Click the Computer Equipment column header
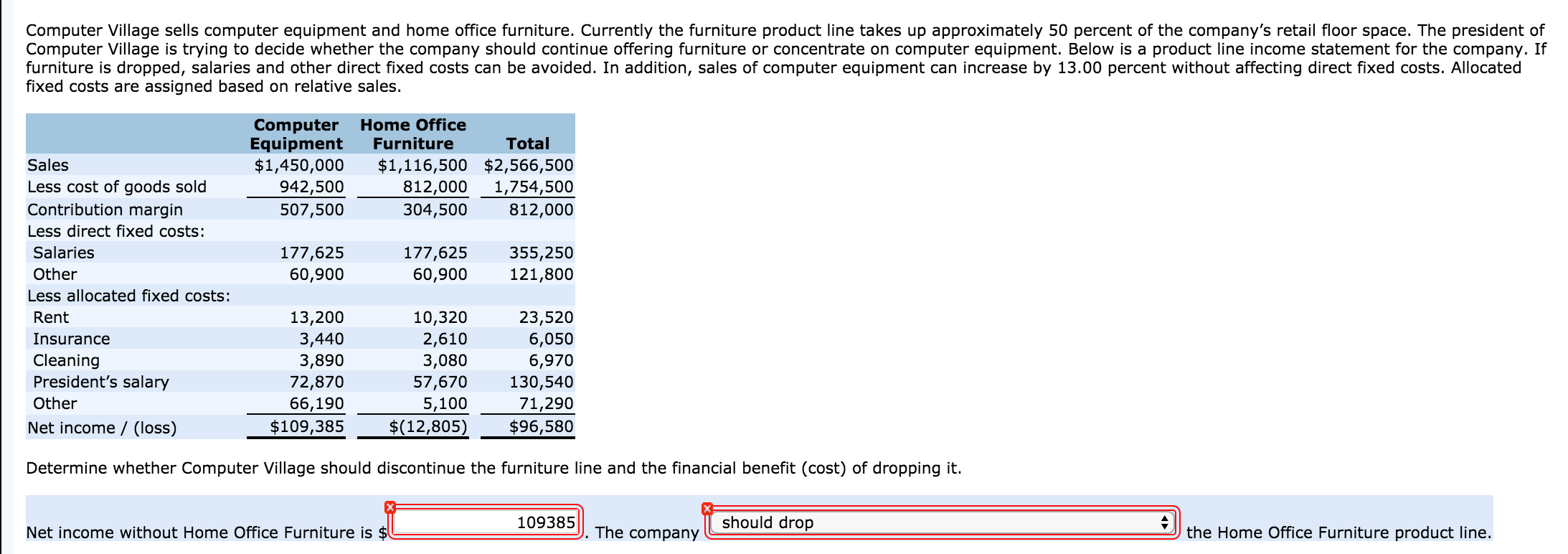Screen dimensions: 1568x554 coord(296,134)
